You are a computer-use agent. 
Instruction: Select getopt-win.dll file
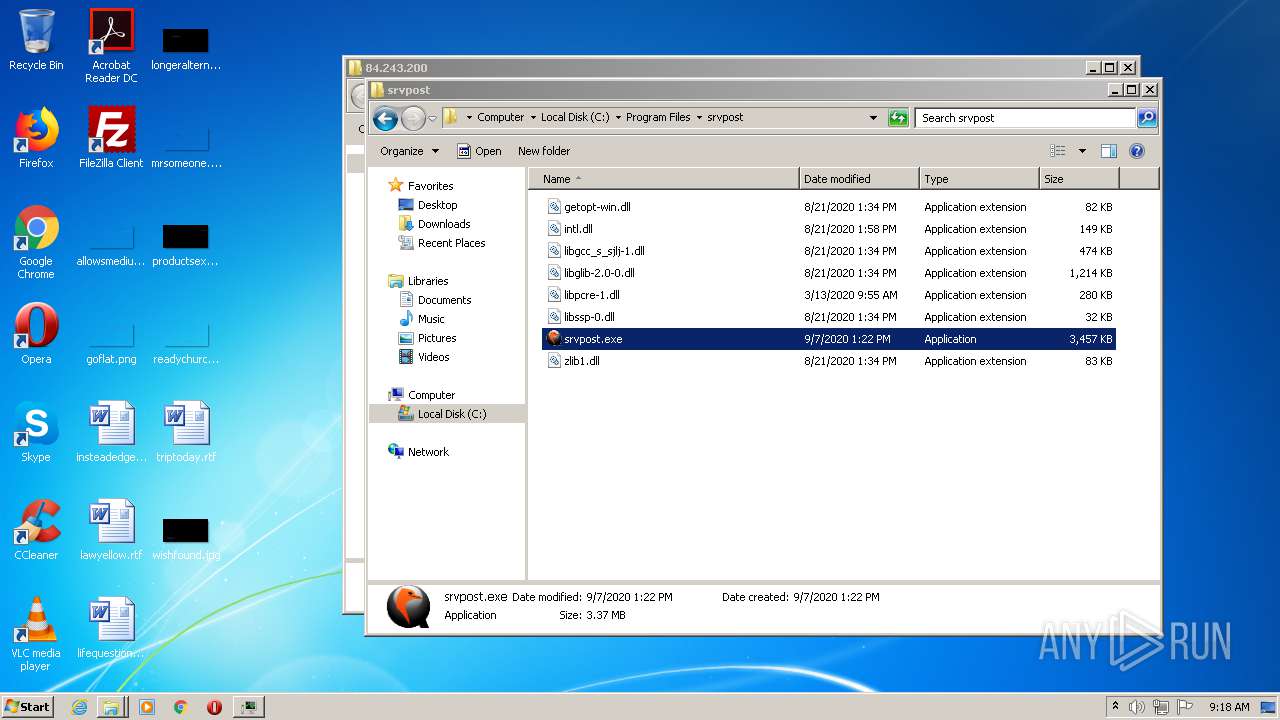(829, 207)
